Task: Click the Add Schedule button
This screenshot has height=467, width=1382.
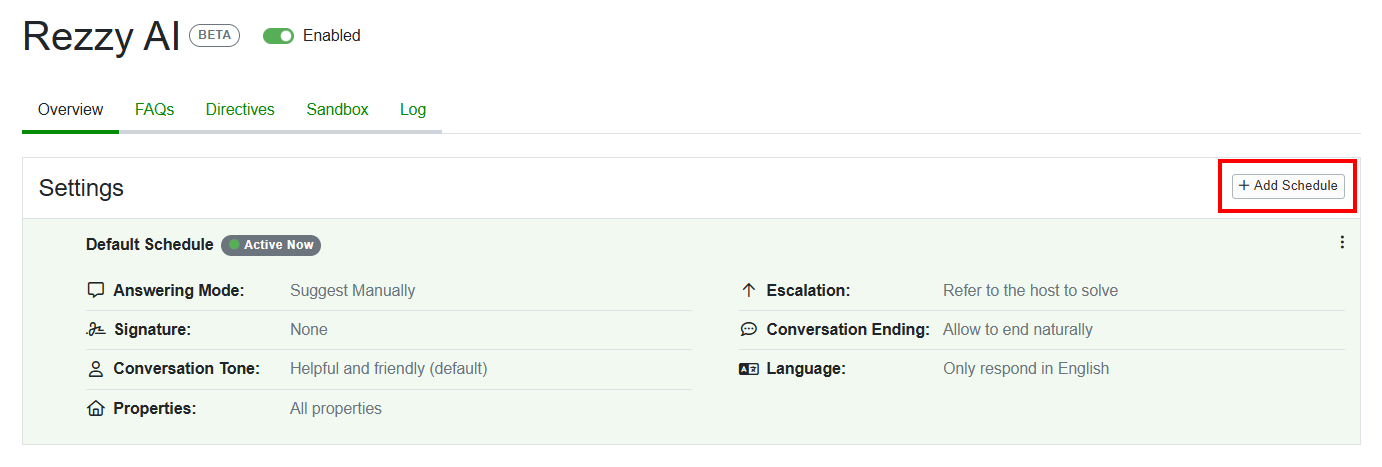Action: [x=1288, y=185]
